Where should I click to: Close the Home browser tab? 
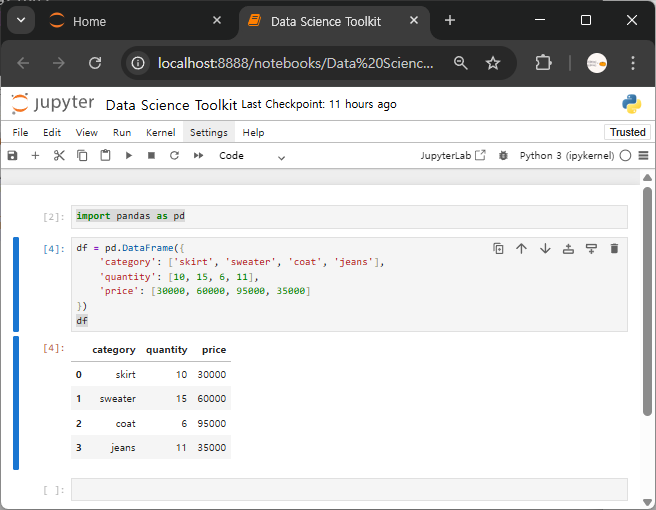pyautogui.click(x=217, y=20)
